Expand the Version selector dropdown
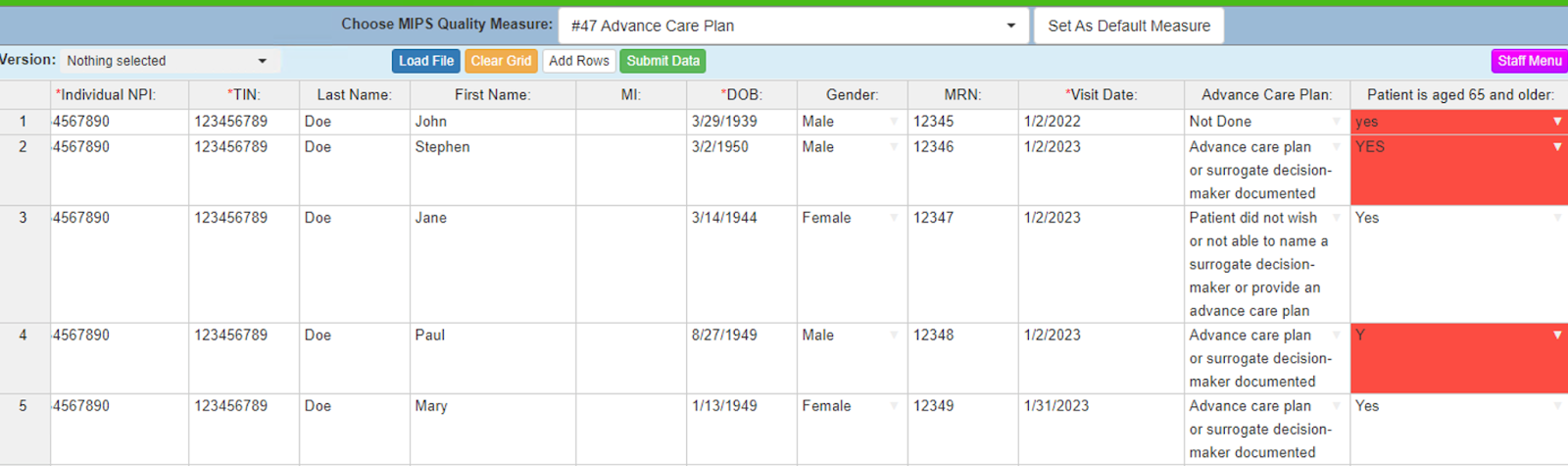1568x466 pixels. (169, 61)
